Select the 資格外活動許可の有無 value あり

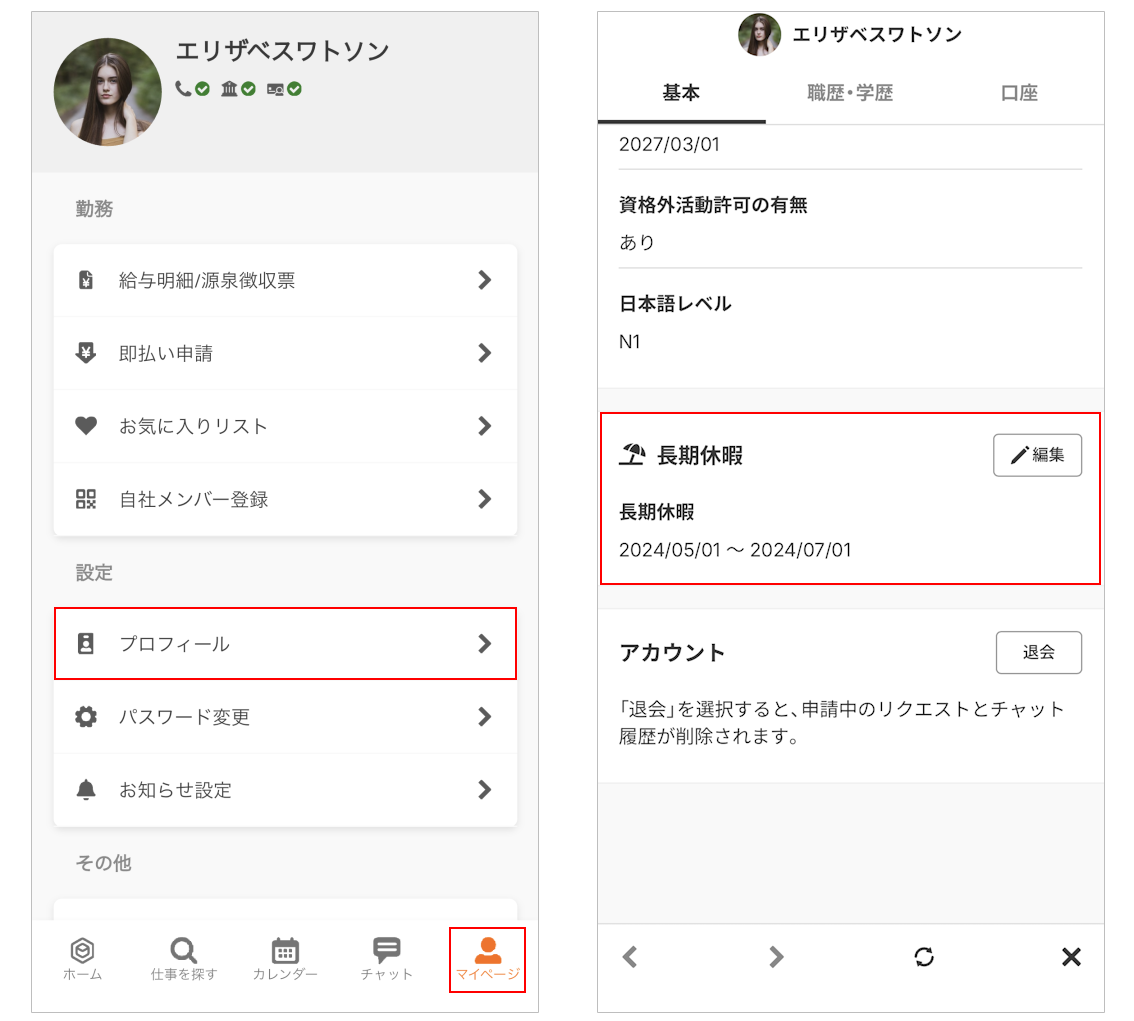click(637, 242)
